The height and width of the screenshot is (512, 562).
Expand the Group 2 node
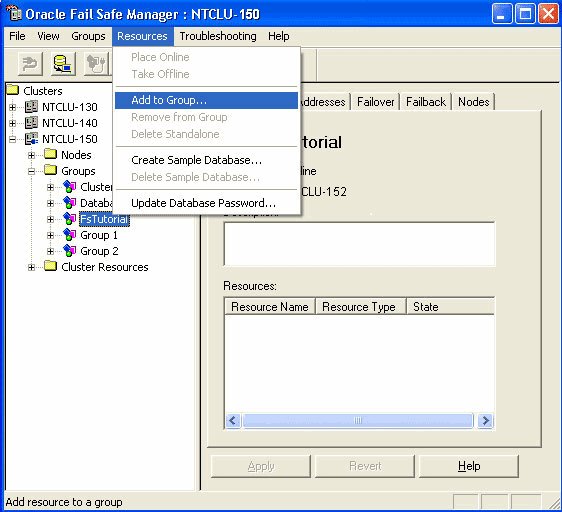pyautogui.click(x=51, y=251)
